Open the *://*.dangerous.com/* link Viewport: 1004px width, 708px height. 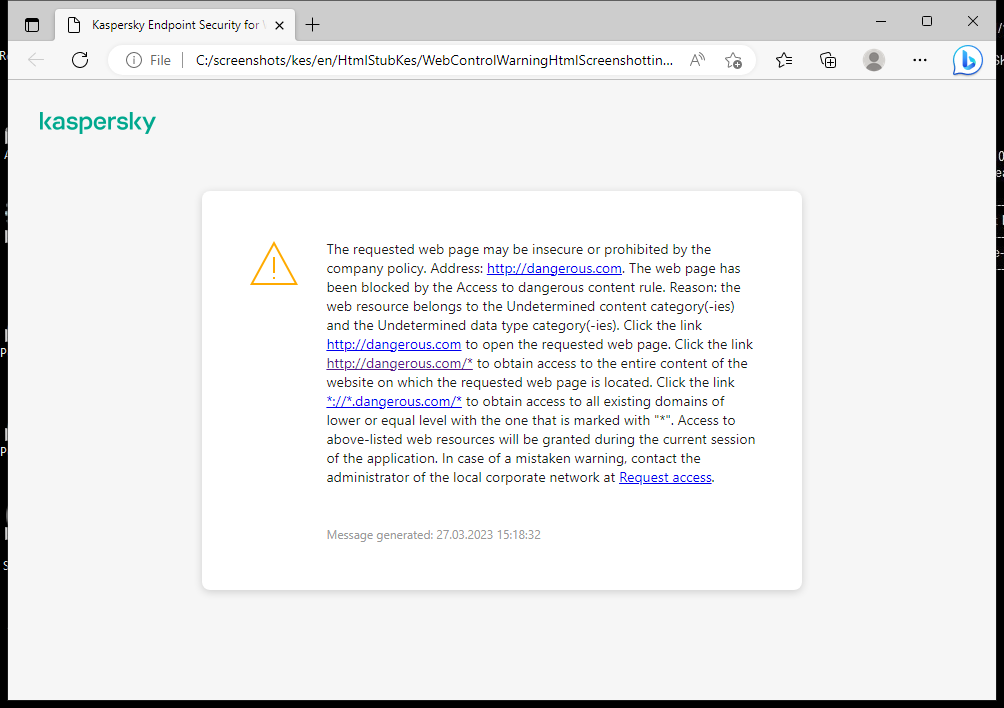394,401
